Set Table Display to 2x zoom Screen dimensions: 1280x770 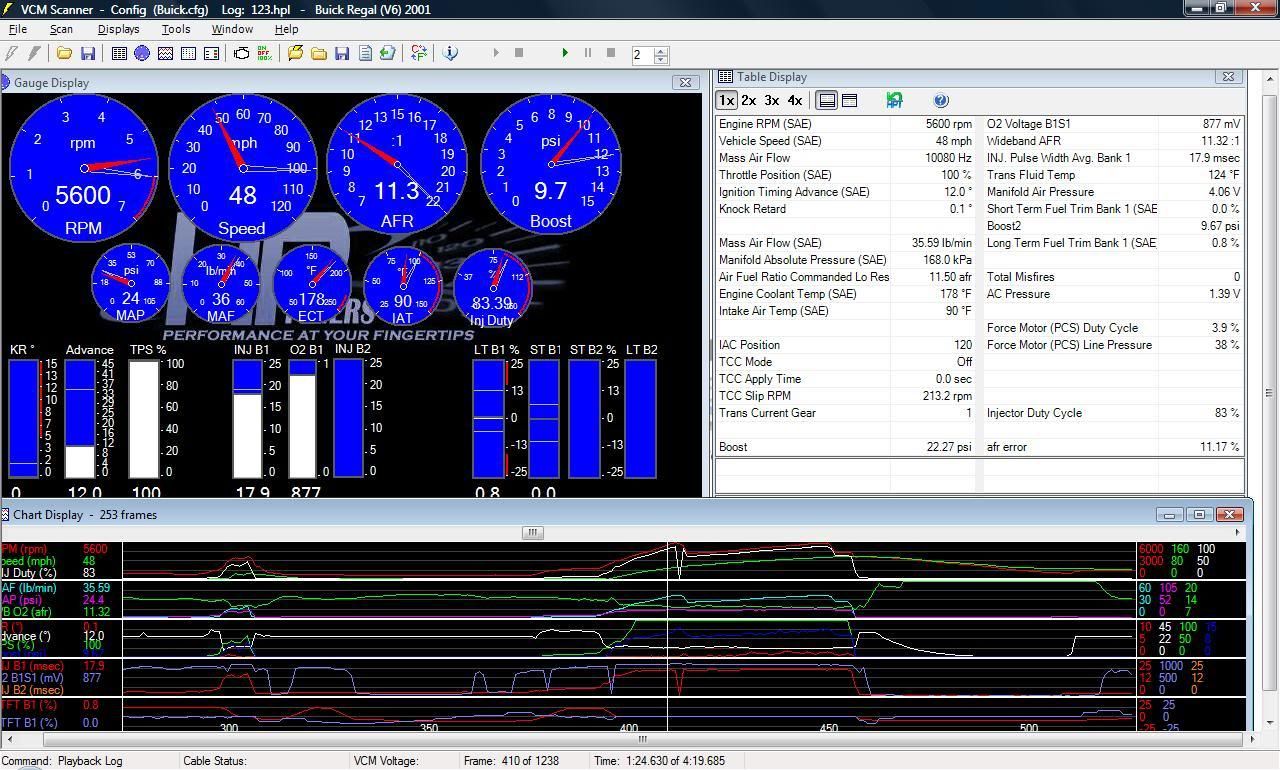pos(748,100)
